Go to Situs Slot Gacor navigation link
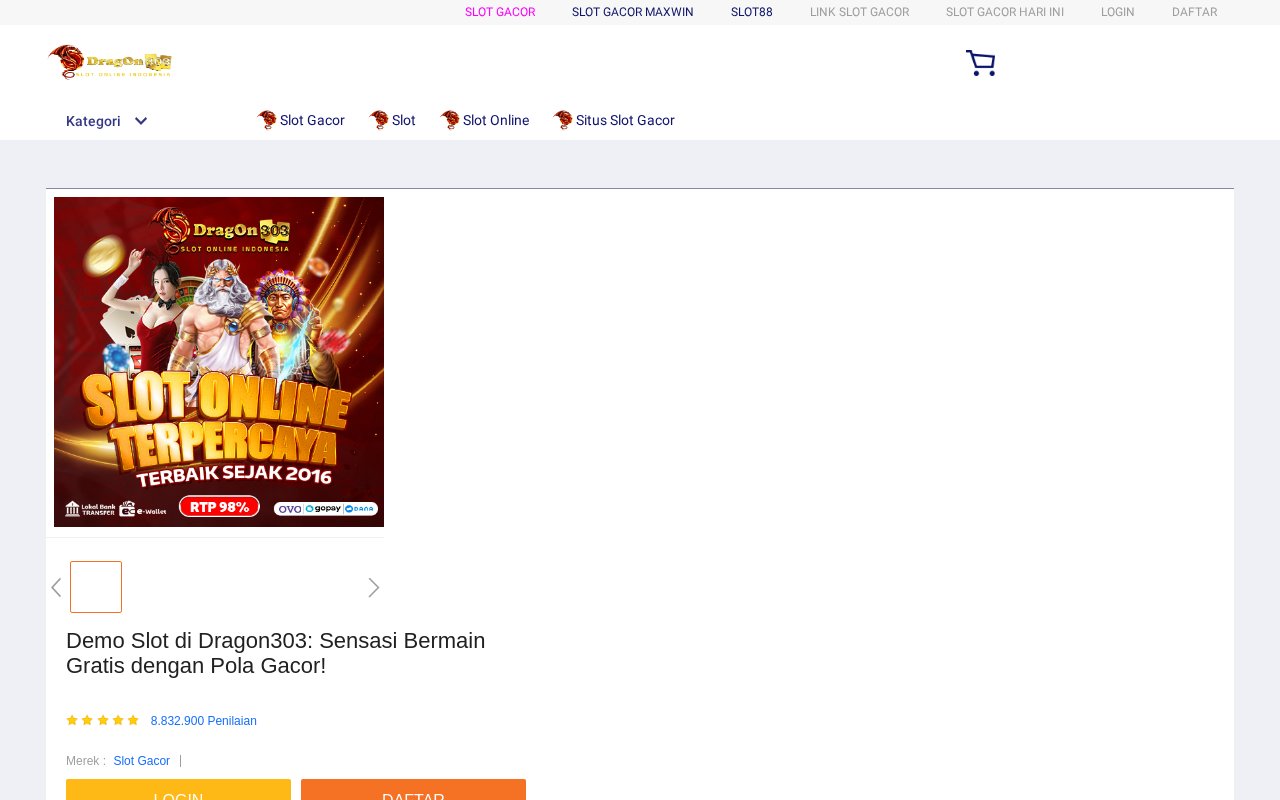 [625, 120]
